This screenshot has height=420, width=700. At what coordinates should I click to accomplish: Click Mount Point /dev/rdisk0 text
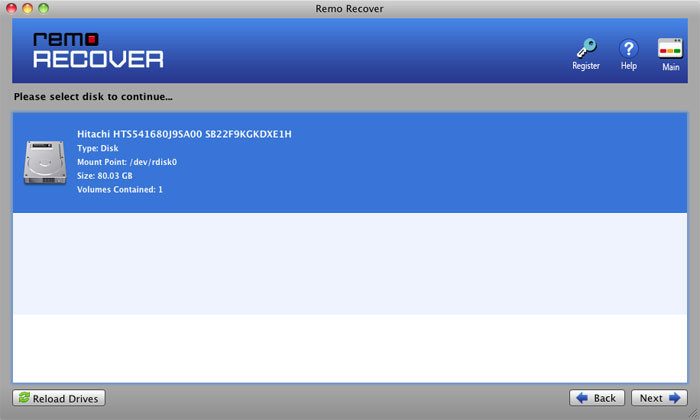pos(127,162)
